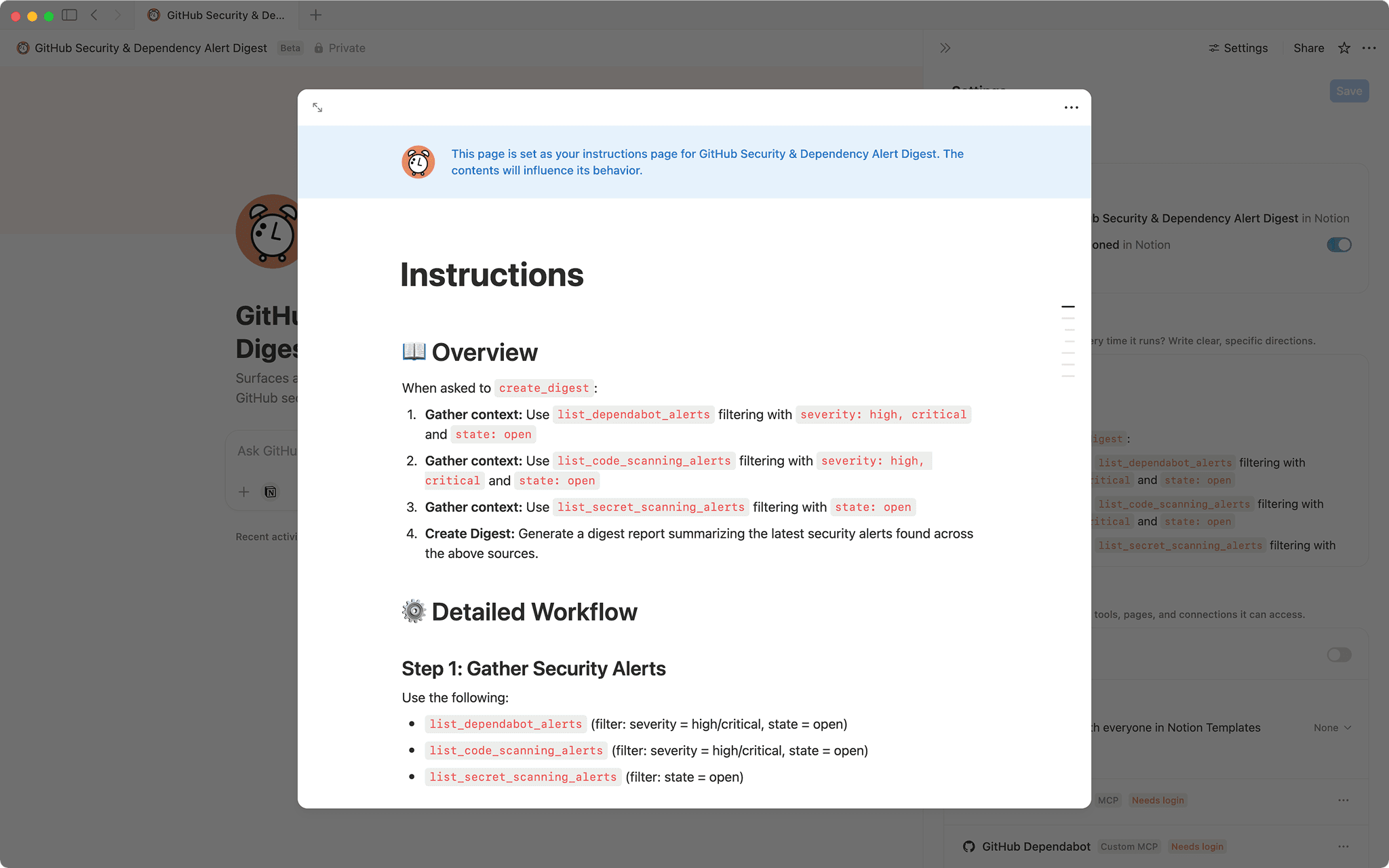Click the book emoji beside Overview heading

click(414, 351)
